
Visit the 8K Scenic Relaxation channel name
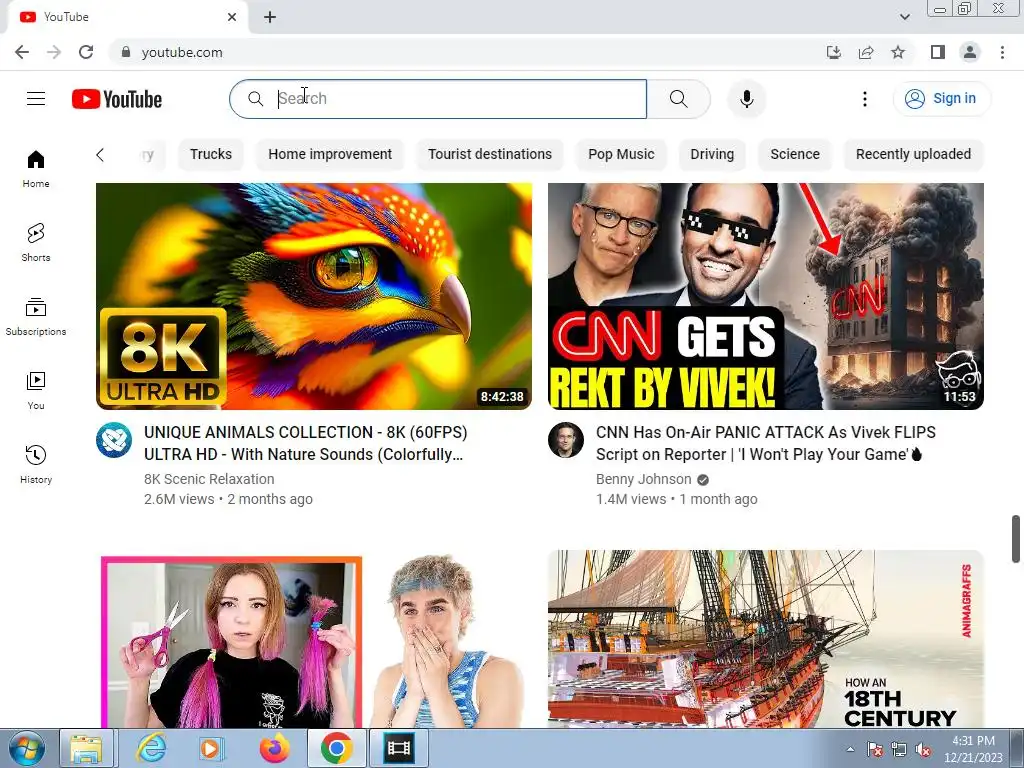209,479
